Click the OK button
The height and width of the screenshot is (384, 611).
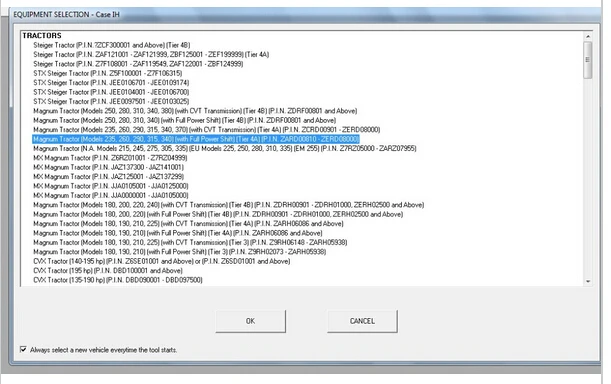point(251,321)
